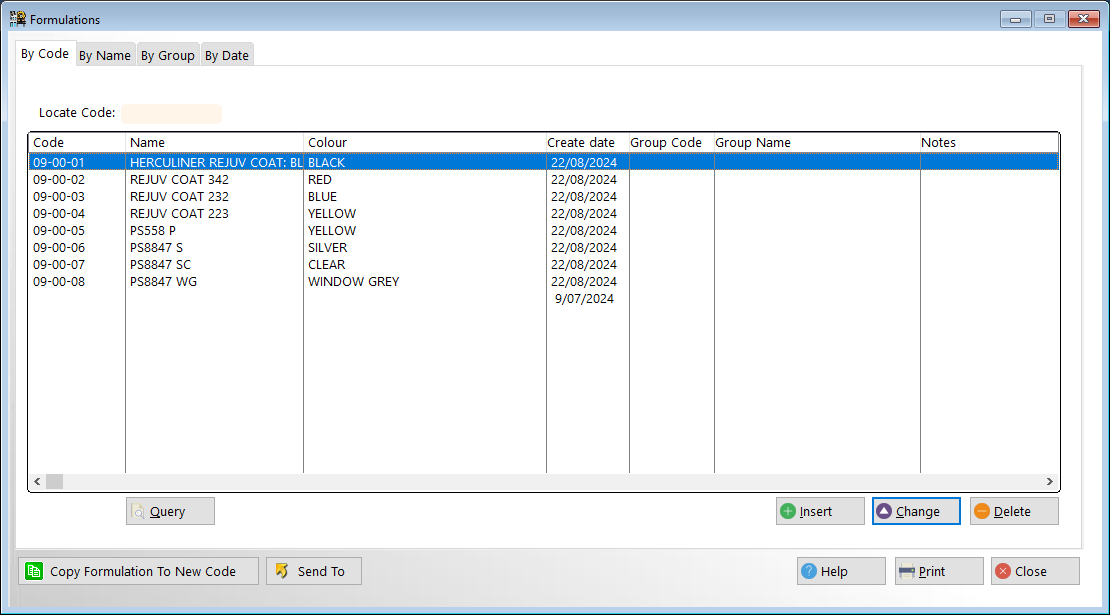This screenshot has height=615, width=1110.
Task: Focus the Locate Code input field
Action: click(172, 113)
